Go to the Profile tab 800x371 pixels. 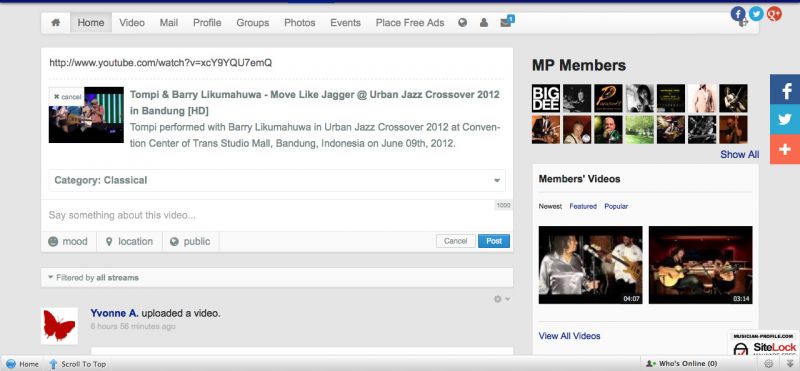pyautogui.click(x=207, y=22)
